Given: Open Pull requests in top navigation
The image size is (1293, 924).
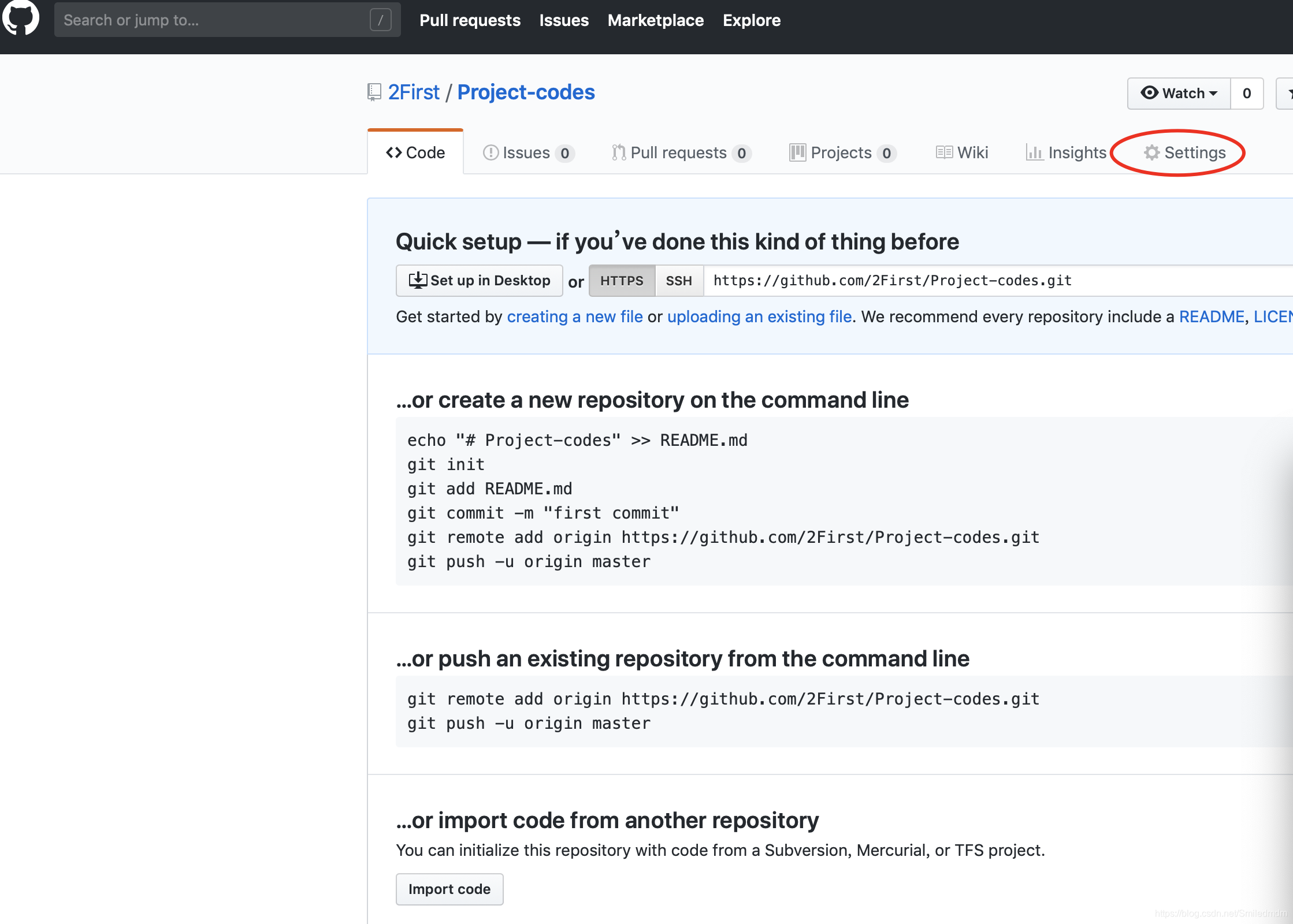Looking at the screenshot, I should tap(470, 20).
